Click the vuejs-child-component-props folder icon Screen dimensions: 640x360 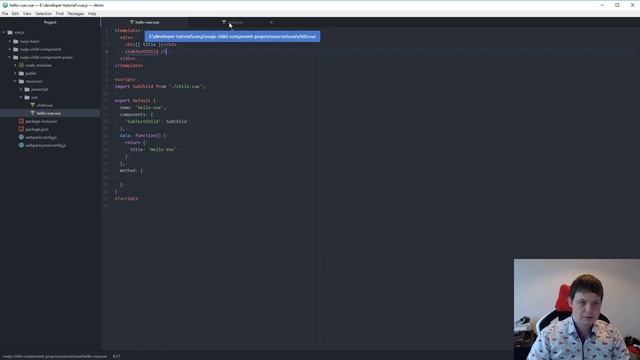click(16, 57)
